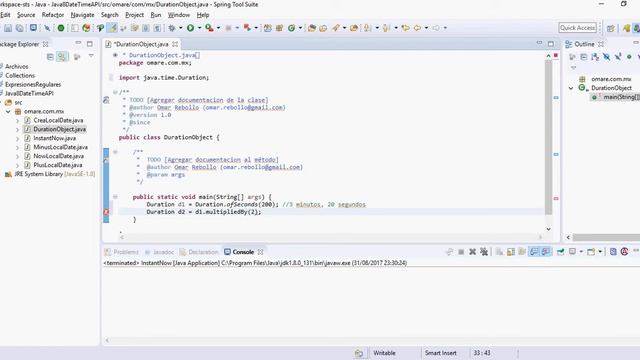Fold the main method javadoc comment
This screenshot has width=640, height=360.
click(x=116, y=152)
